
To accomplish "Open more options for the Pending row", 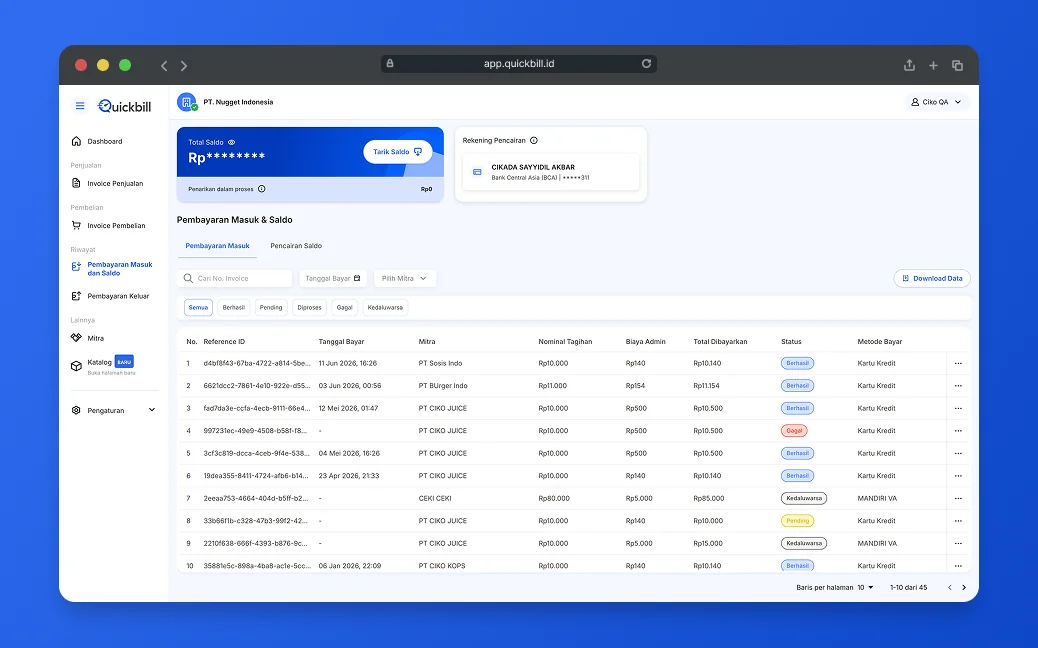I will point(958,521).
